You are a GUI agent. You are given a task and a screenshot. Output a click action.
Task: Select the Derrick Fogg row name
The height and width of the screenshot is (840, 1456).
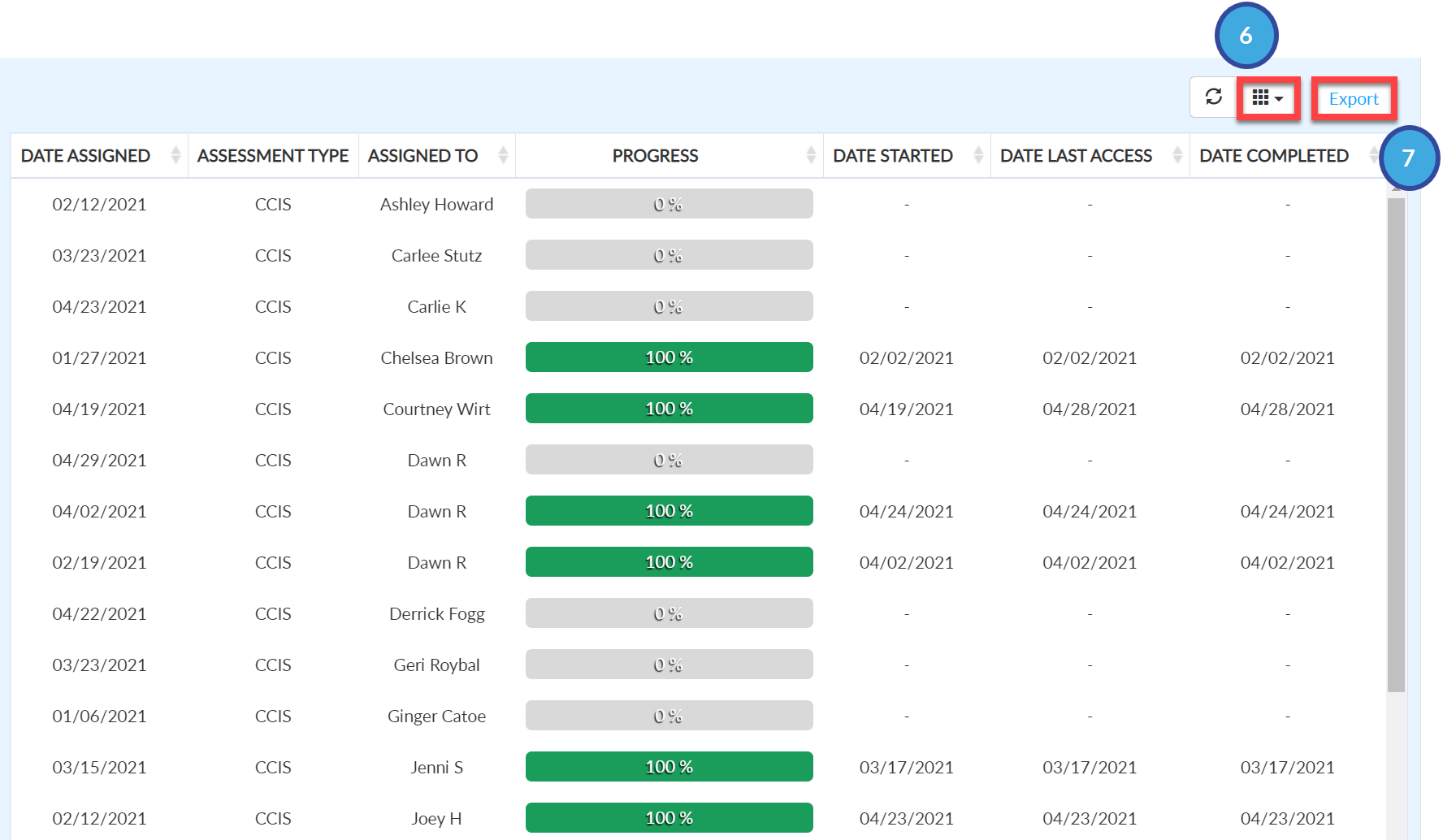click(437, 614)
